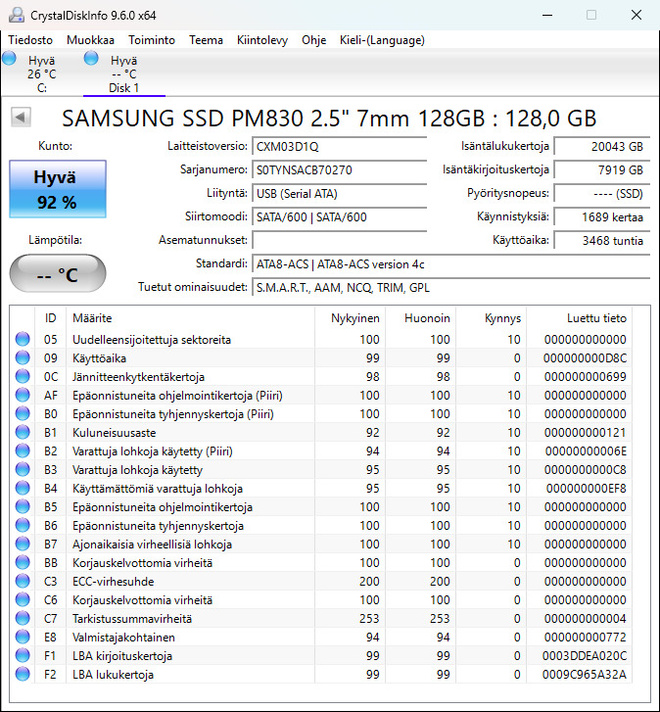Select the C: drive tab

(41, 74)
